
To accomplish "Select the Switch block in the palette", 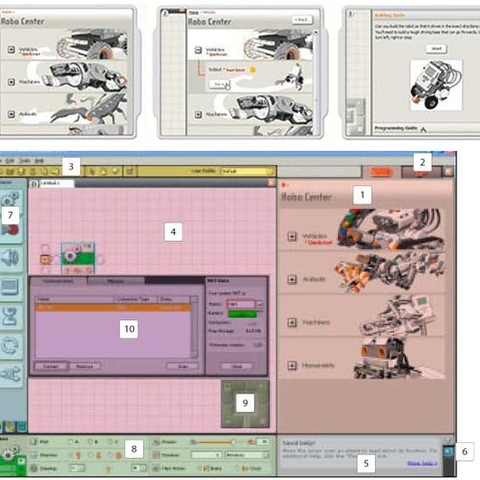I will tap(11, 374).
